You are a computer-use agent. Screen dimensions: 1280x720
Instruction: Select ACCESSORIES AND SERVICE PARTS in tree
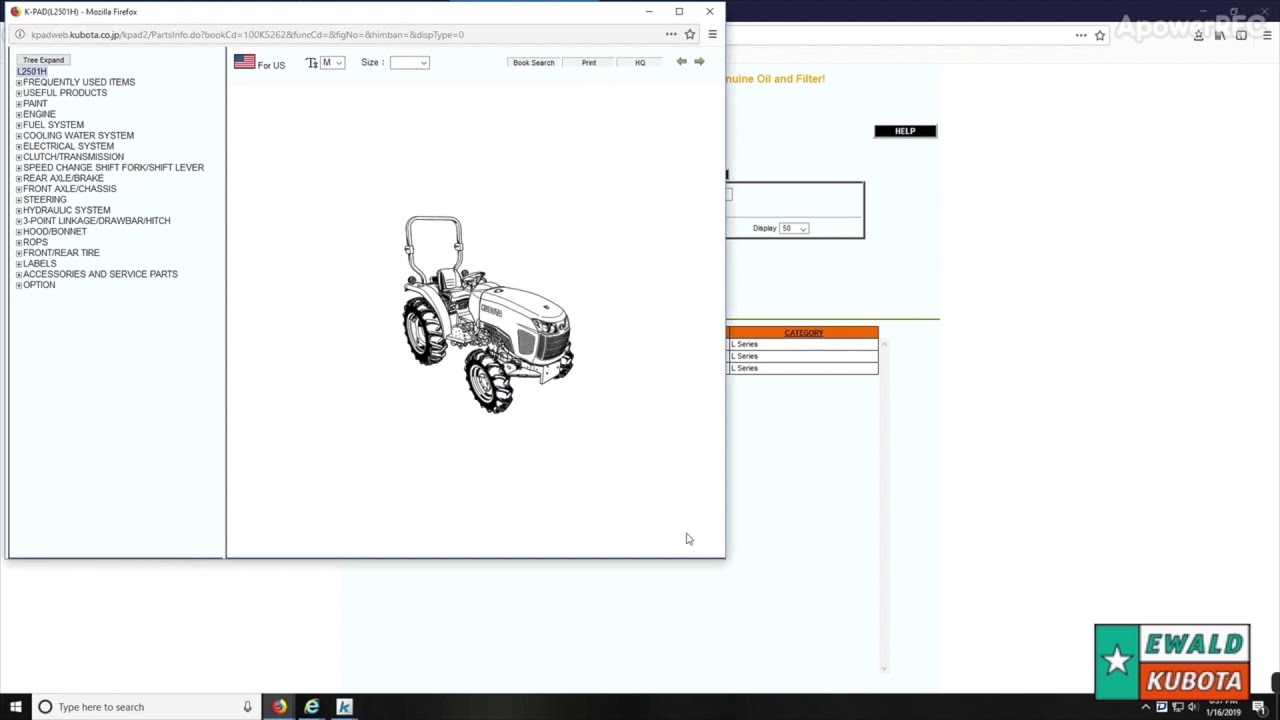tap(100, 274)
